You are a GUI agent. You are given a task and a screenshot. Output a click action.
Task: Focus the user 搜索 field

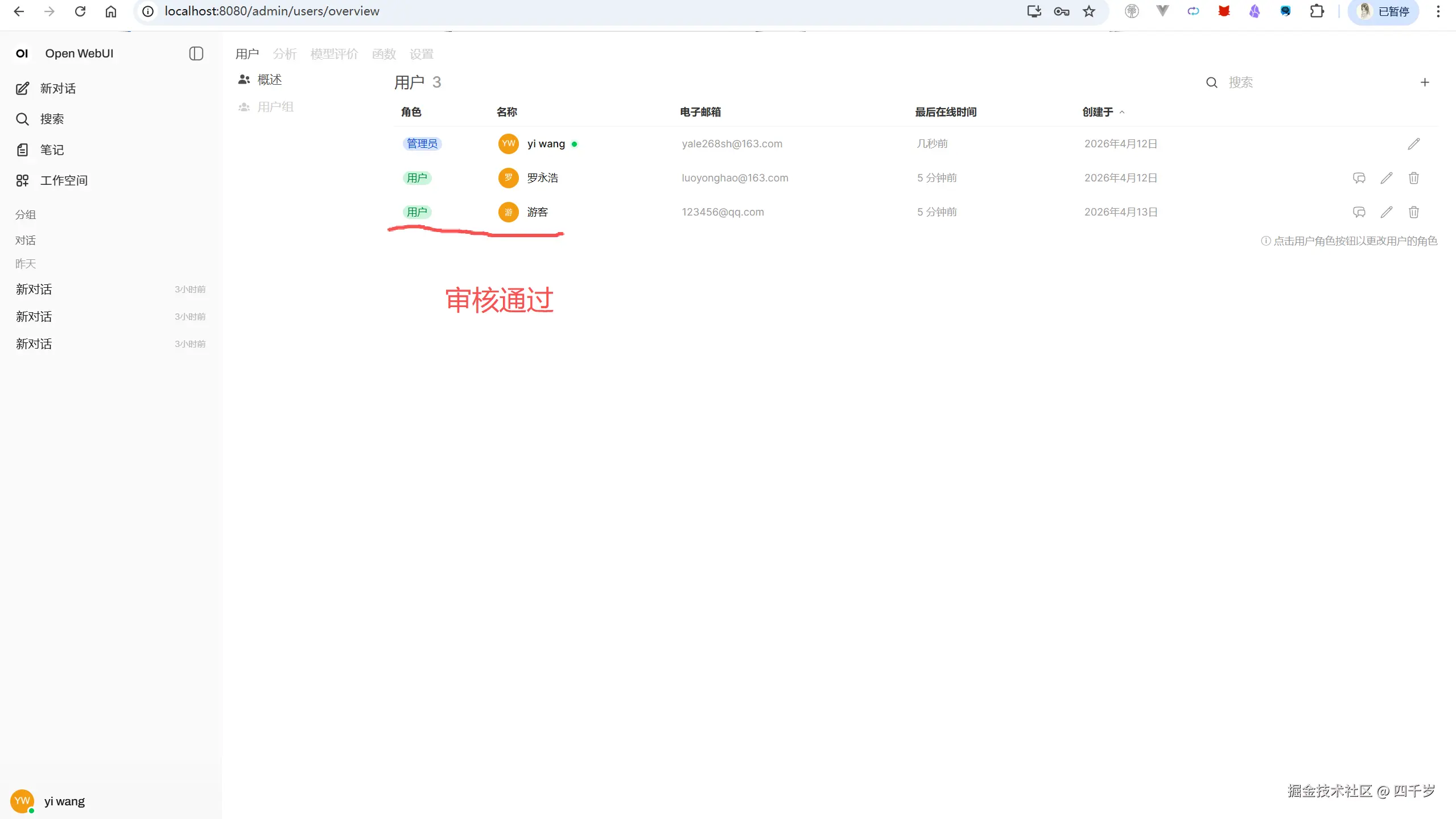[1309, 82]
